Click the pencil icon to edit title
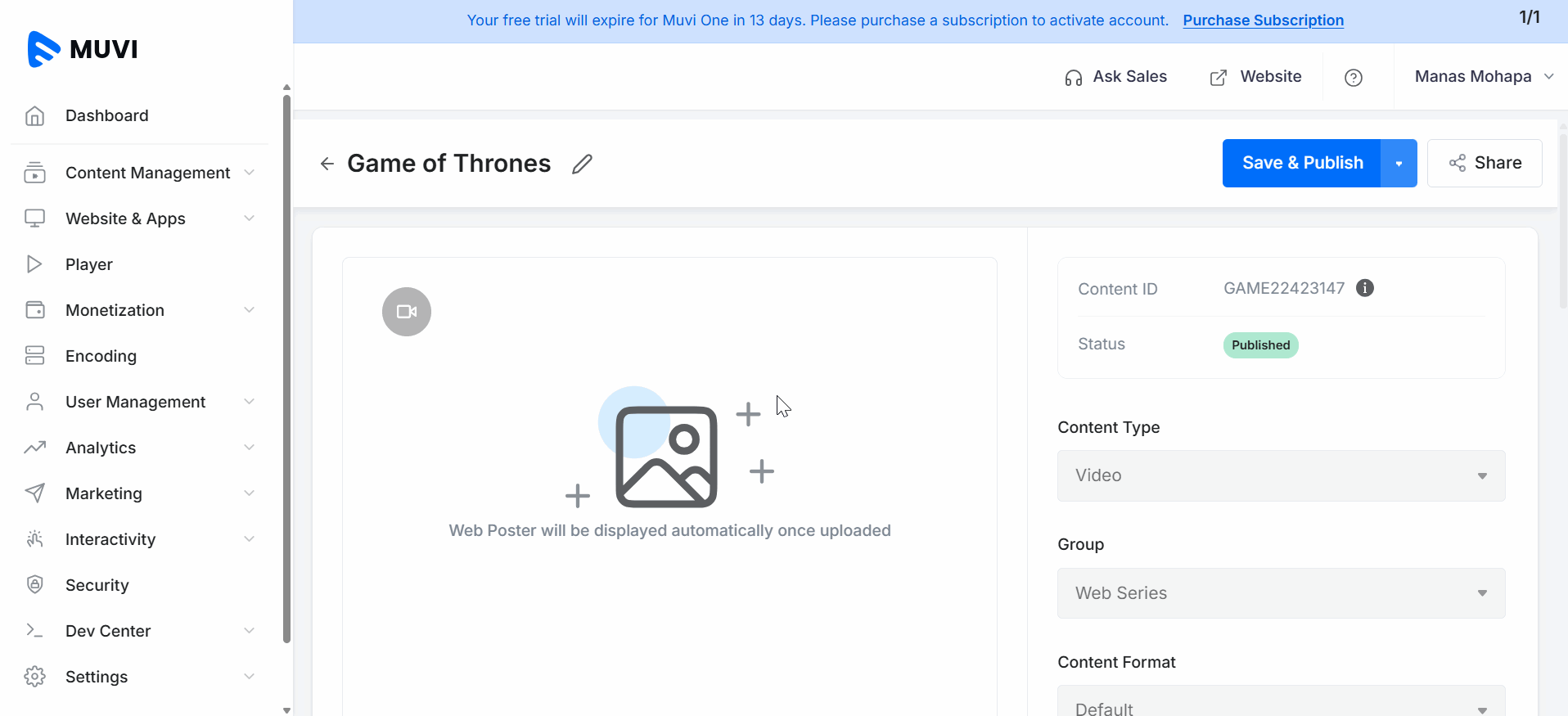Viewport: 1568px width, 716px height. click(582, 164)
